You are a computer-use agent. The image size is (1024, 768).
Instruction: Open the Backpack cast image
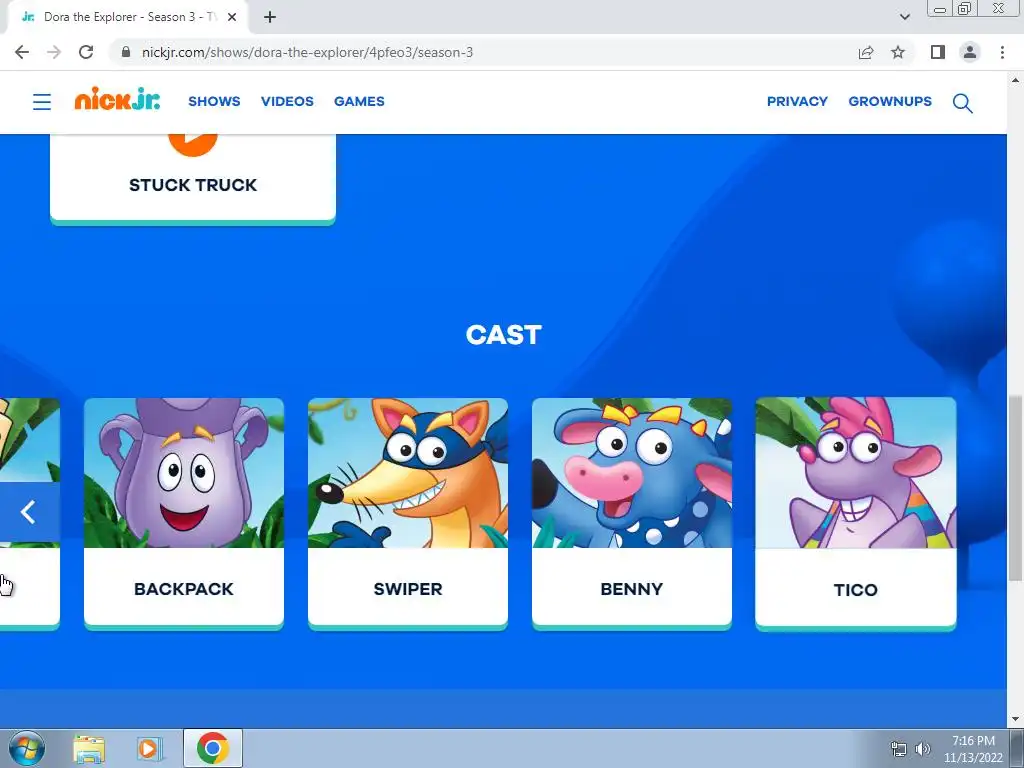pos(184,473)
